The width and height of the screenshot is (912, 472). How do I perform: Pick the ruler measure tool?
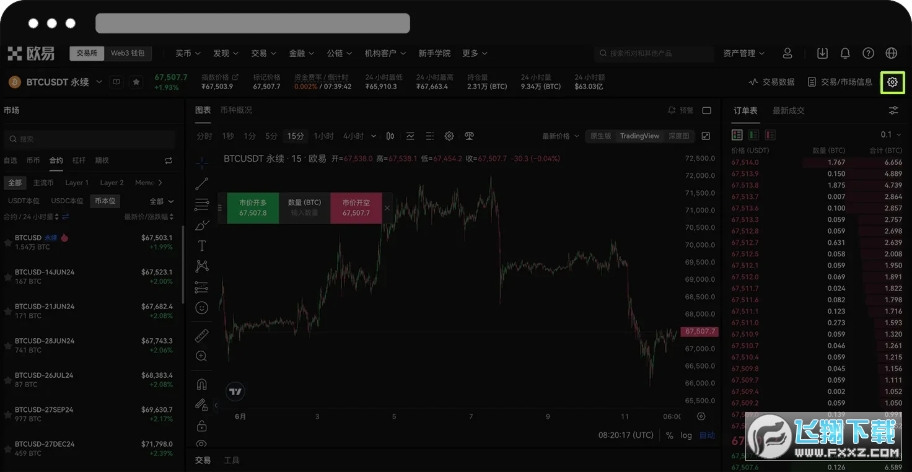(x=202, y=335)
